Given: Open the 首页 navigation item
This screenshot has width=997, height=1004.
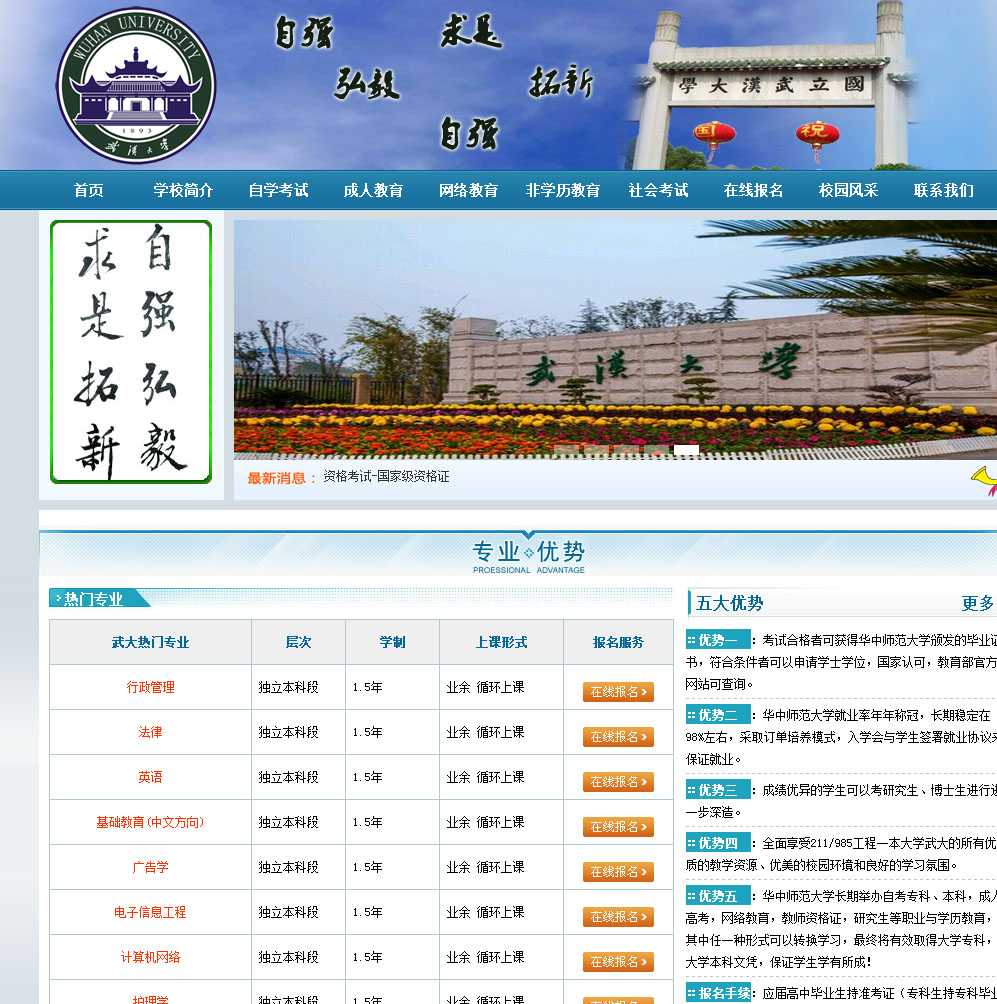Looking at the screenshot, I should coord(88,190).
